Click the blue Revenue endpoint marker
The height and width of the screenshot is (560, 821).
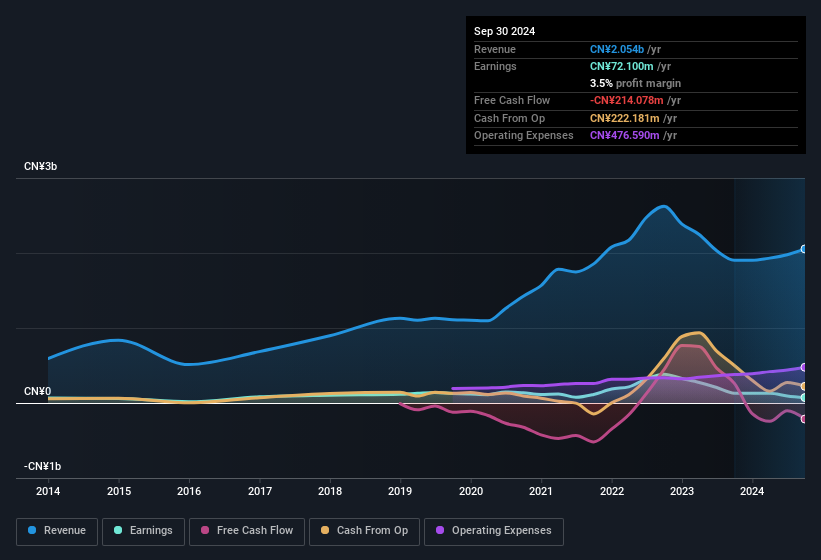(x=804, y=249)
